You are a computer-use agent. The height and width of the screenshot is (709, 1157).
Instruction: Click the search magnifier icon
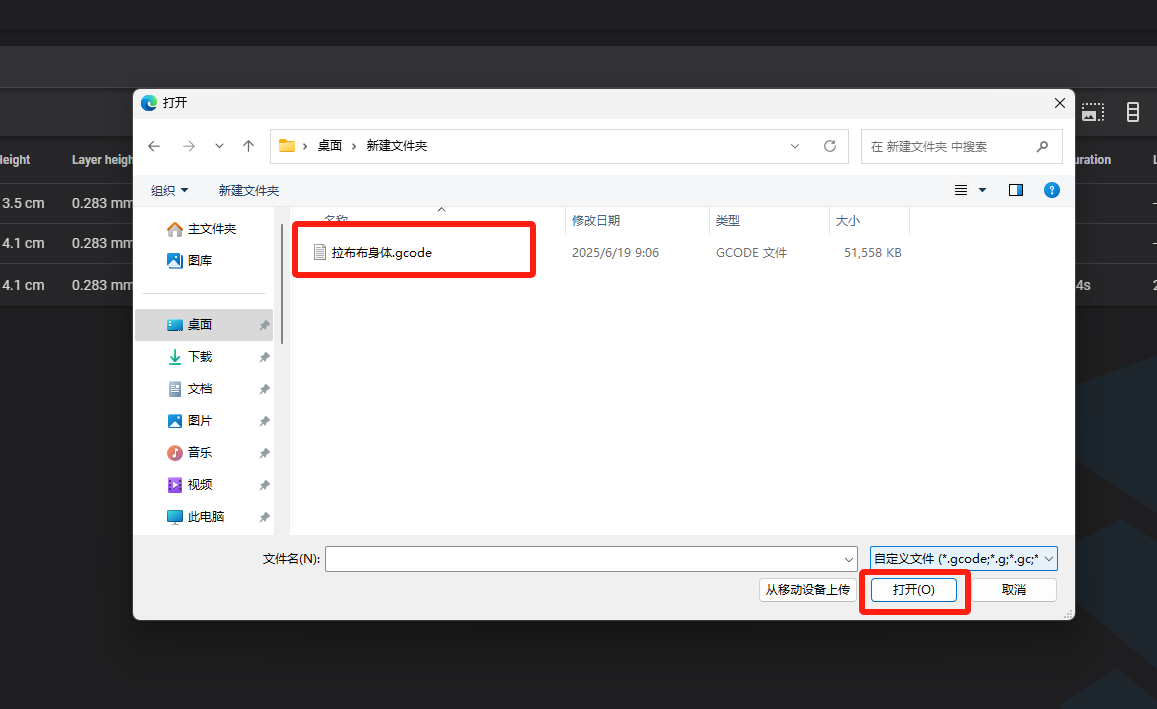[1042, 146]
